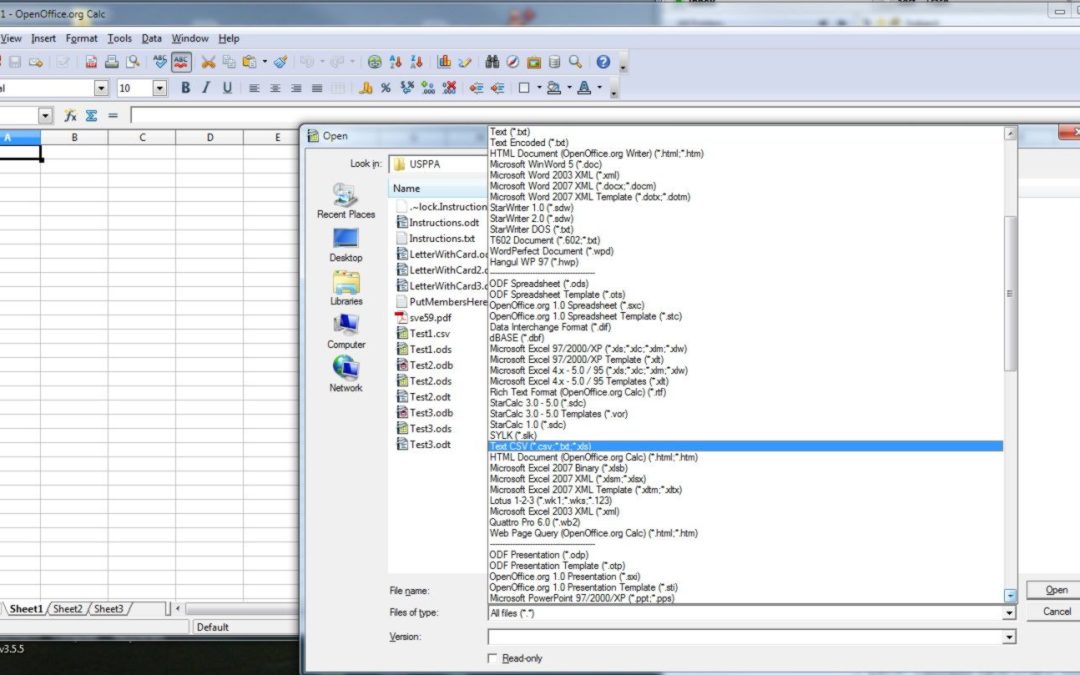Click the Percent number format icon
The width and height of the screenshot is (1080, 675).
pos(385,88)
